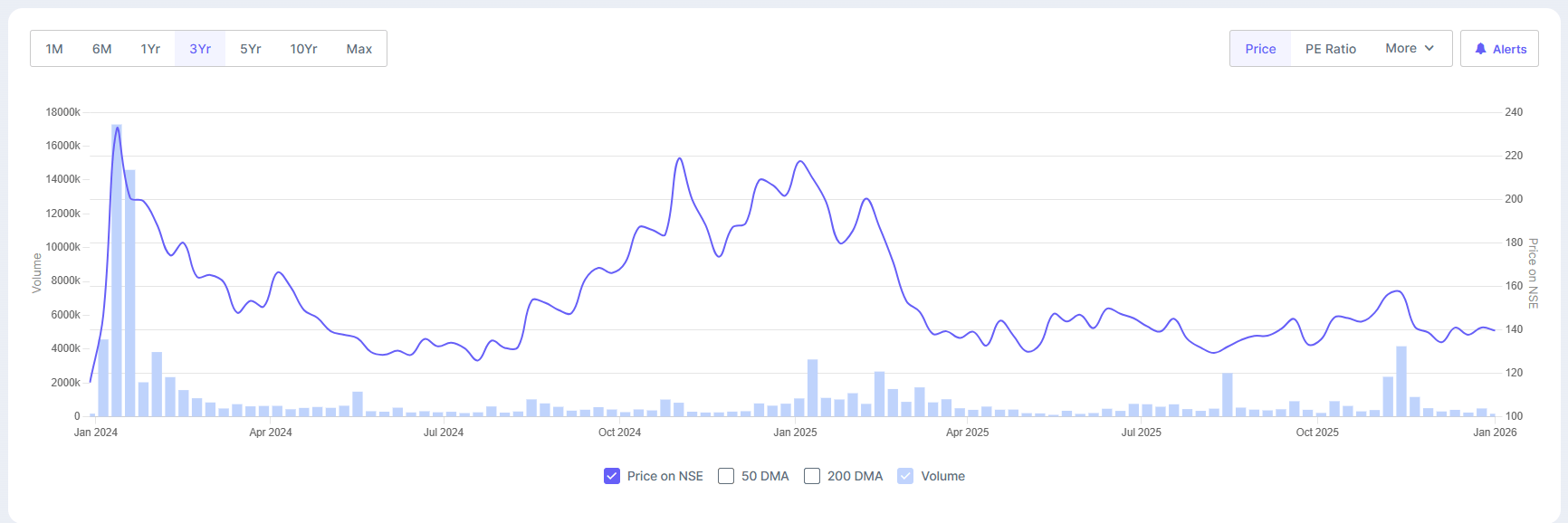Expand the More dropdown chevron
The height and width of the screenshot is (523, 1568).
coord(1429,48)
